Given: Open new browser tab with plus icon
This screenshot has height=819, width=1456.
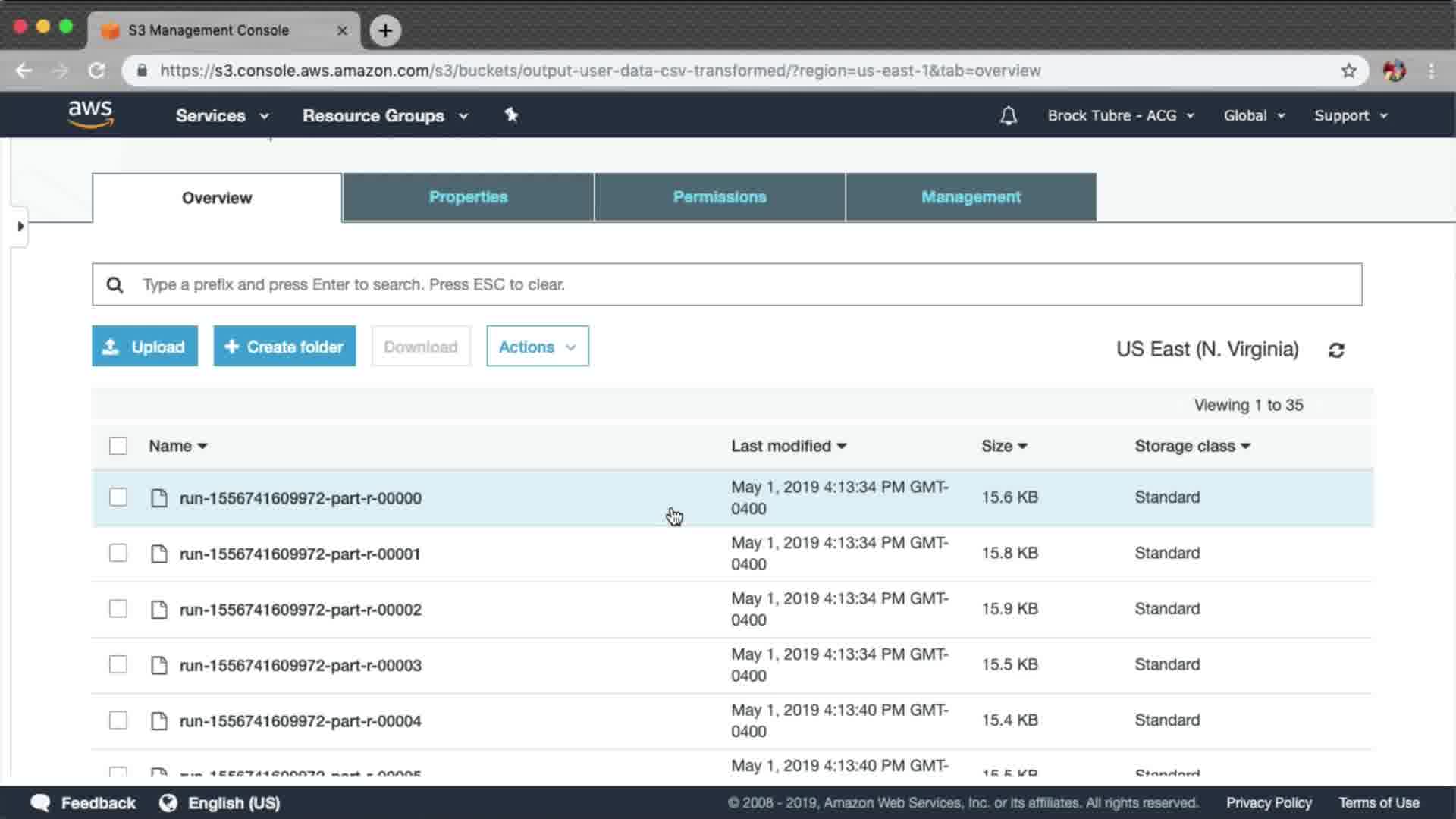Looking at the screenshot, I should pos(385,30).
